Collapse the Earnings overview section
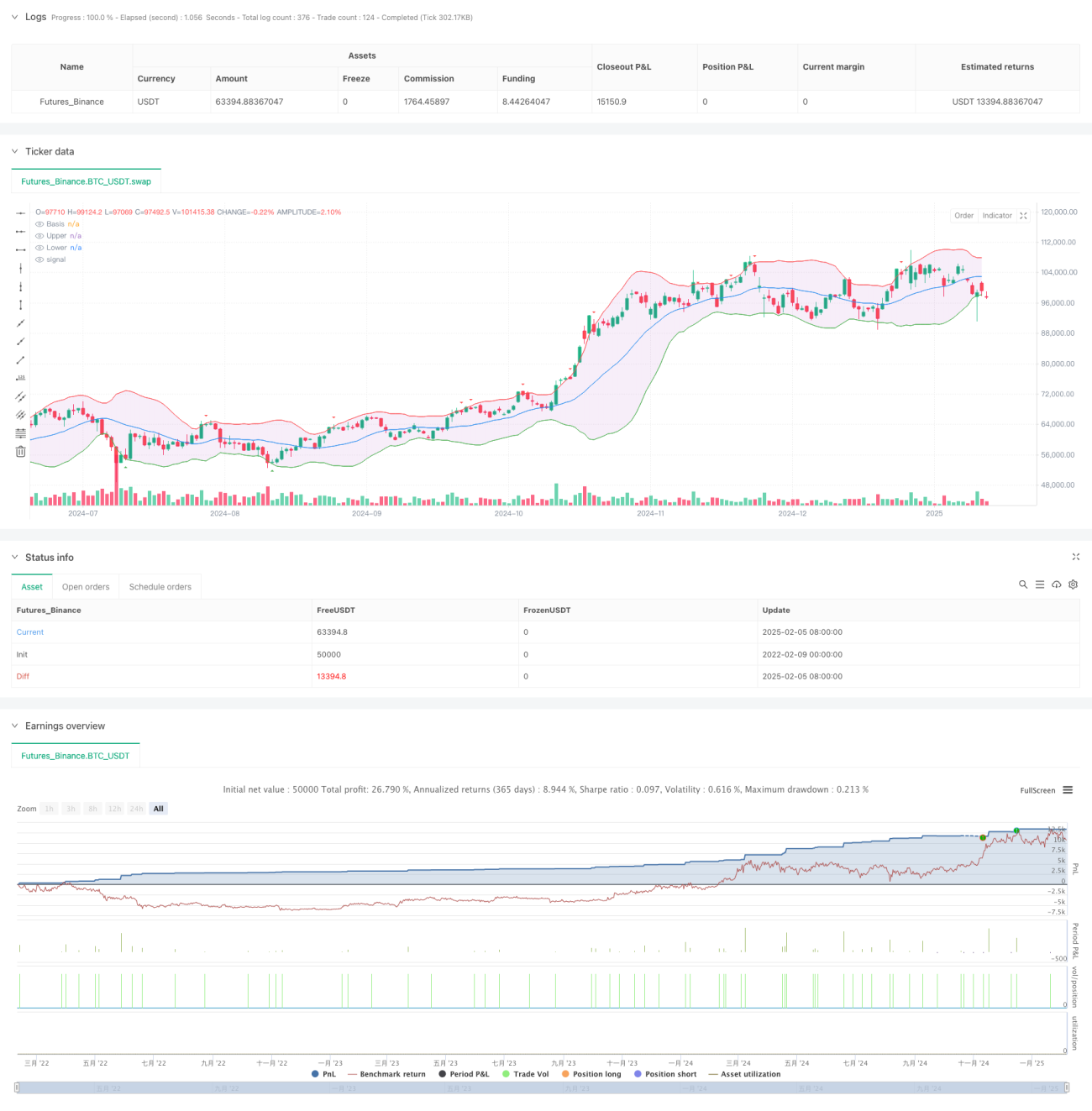The image size is (1092, 1111). (x=14, y=726)
